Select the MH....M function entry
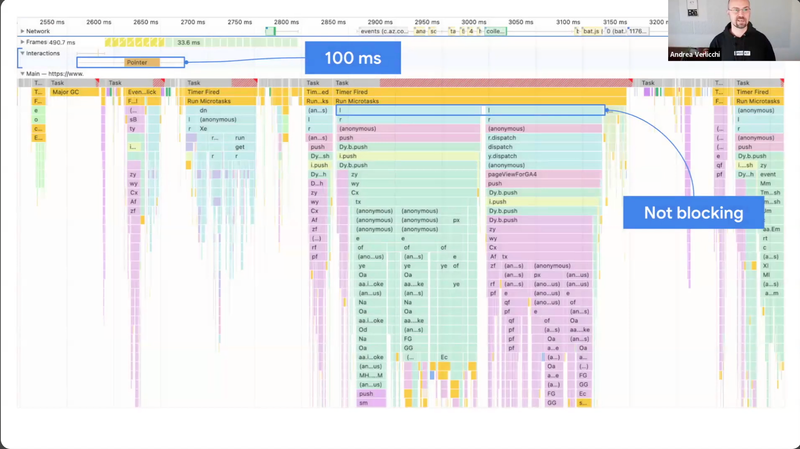Viewport: 800px width, 449px height. point(371,376)
